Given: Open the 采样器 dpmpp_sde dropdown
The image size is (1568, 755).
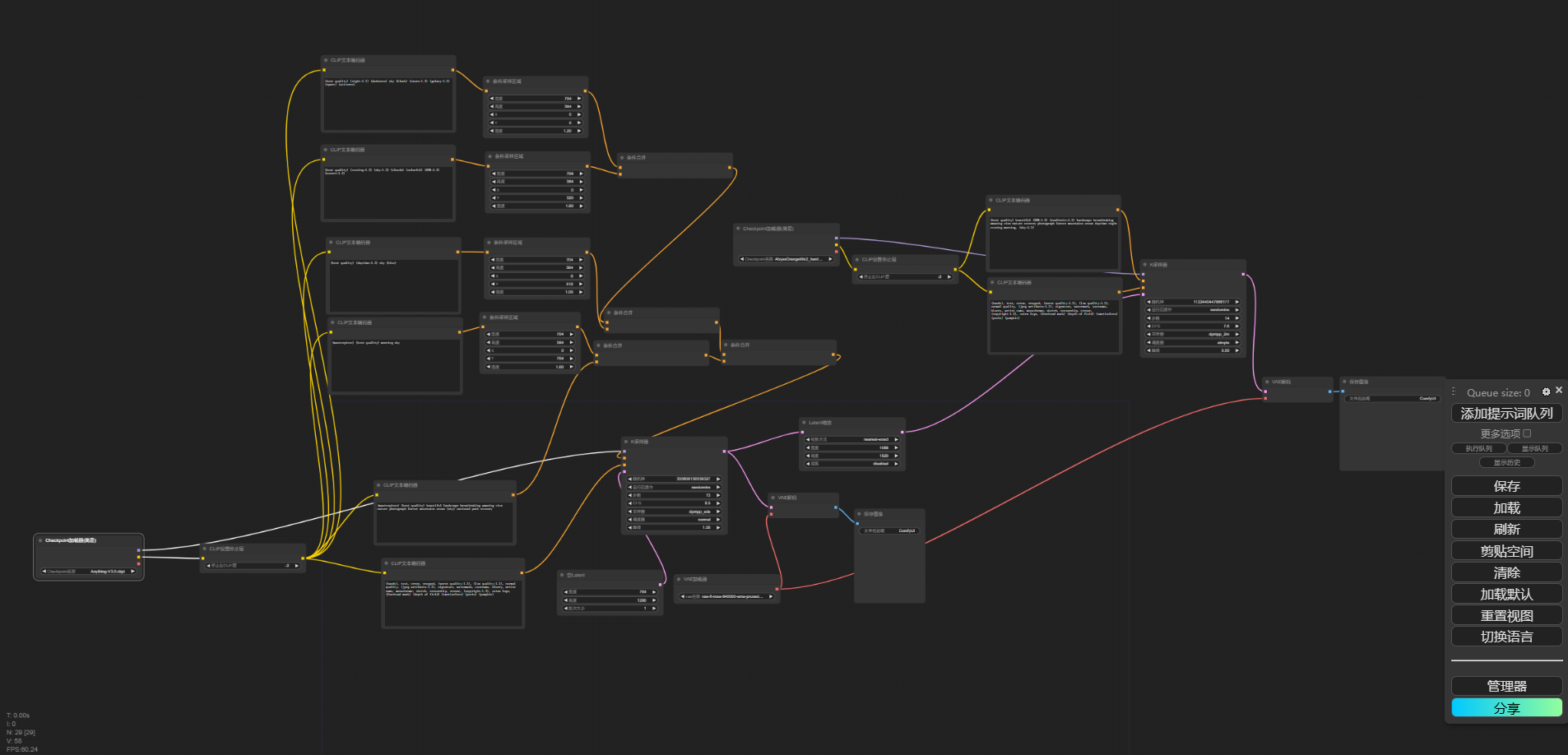Looking at the screenshot, I should [x=675, y=512].
